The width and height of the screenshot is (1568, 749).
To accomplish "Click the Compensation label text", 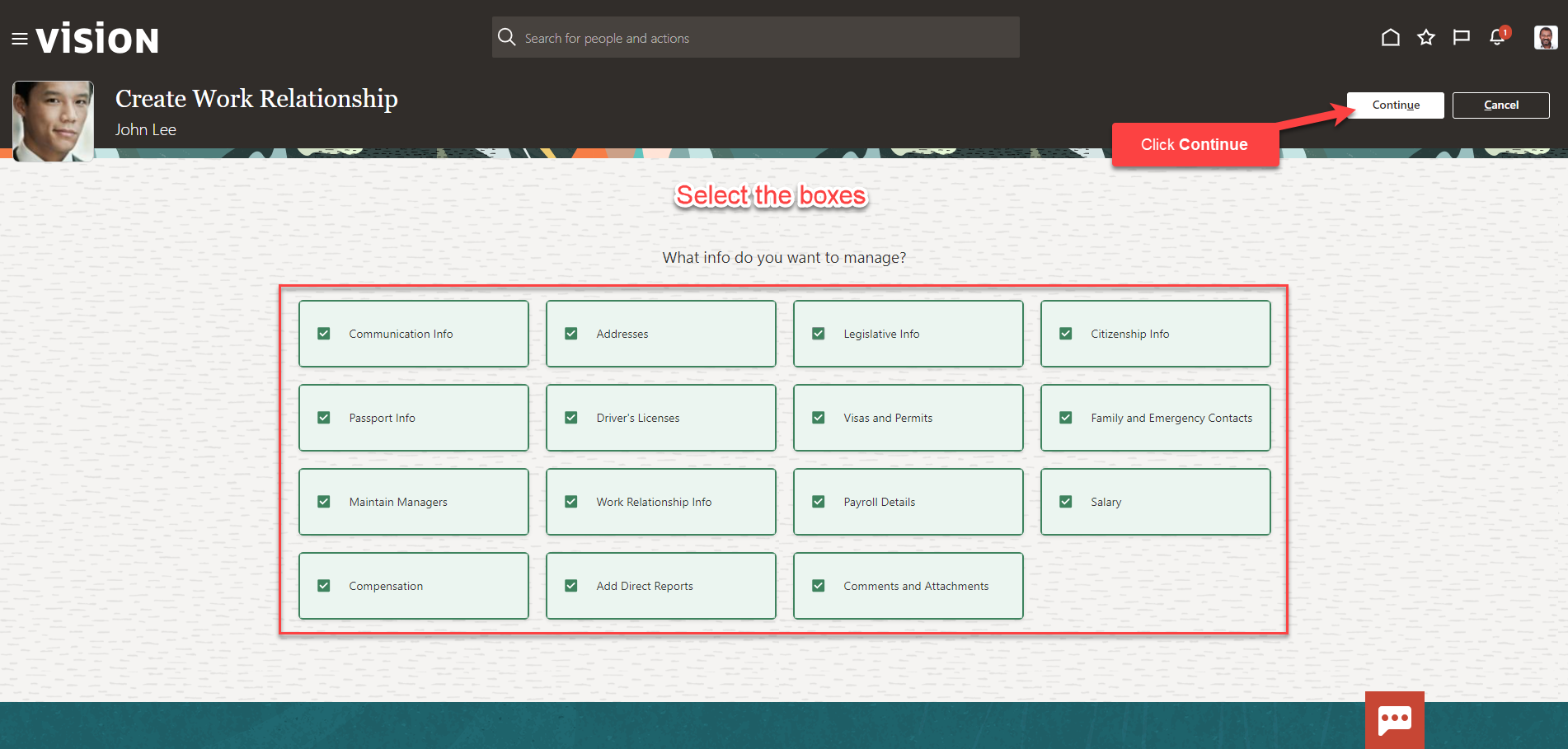I will (386, 586).
